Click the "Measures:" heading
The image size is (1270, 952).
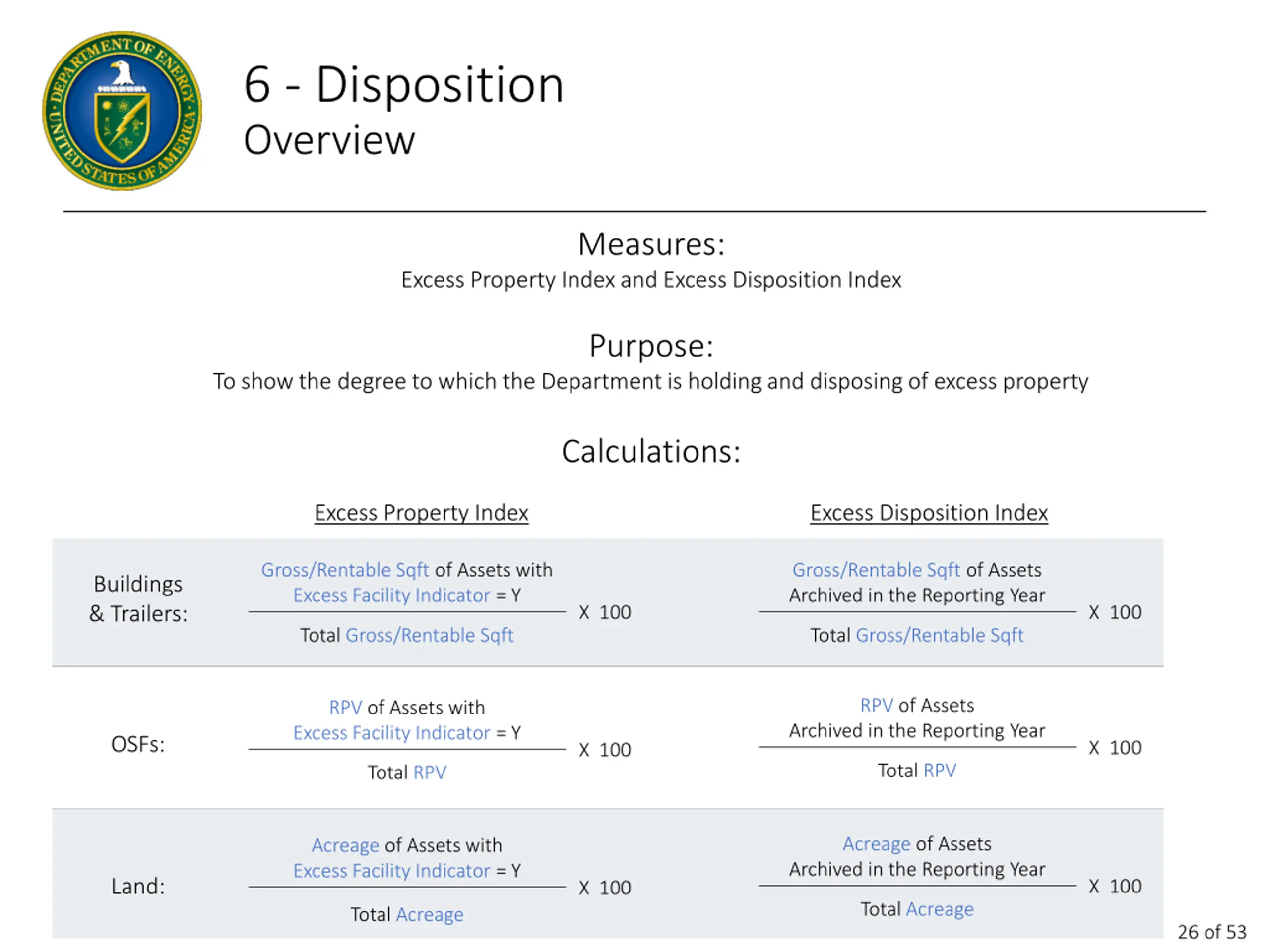(651, 244)
